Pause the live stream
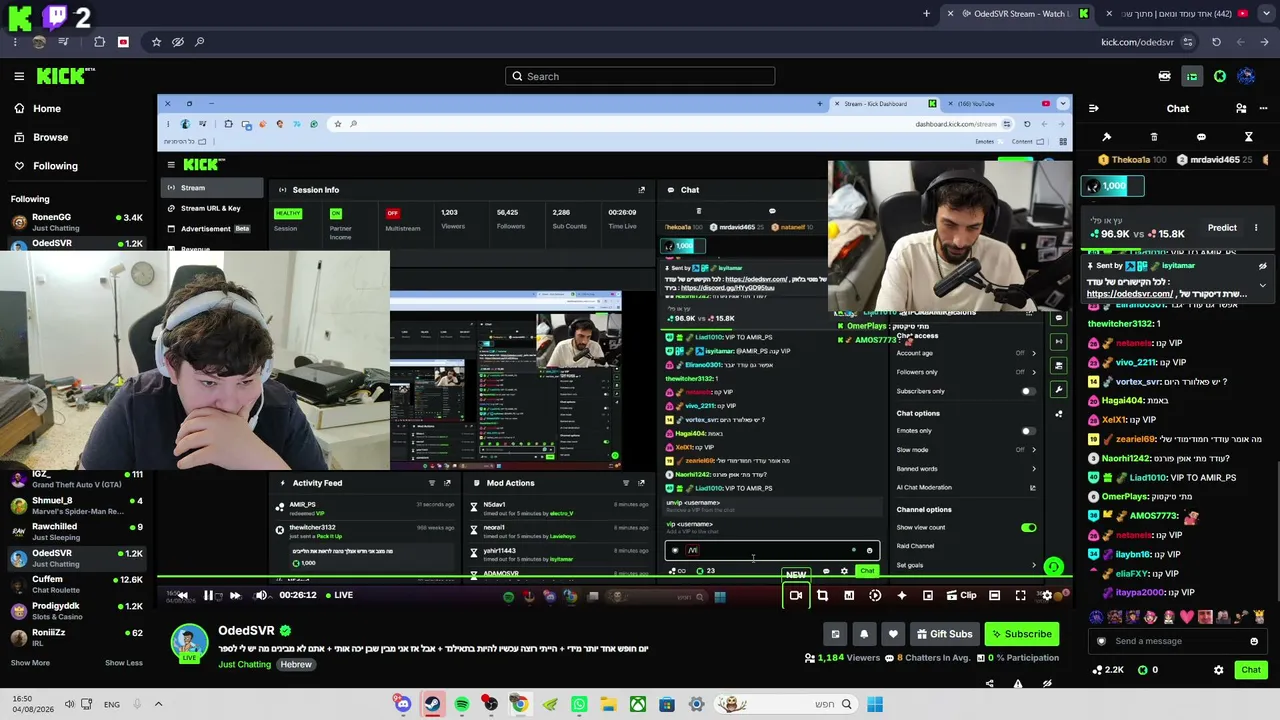This screenshot has width=1280, height=720. click(208, 595)
